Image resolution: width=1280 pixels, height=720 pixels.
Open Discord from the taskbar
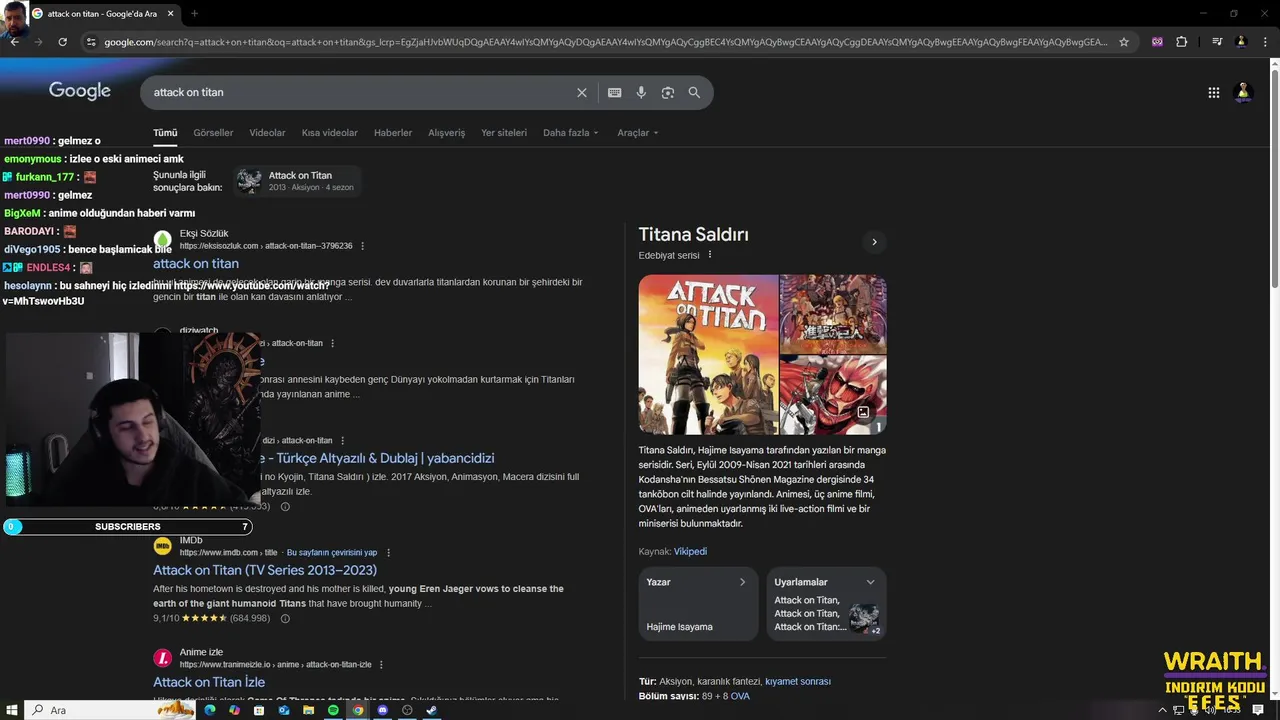382,710
